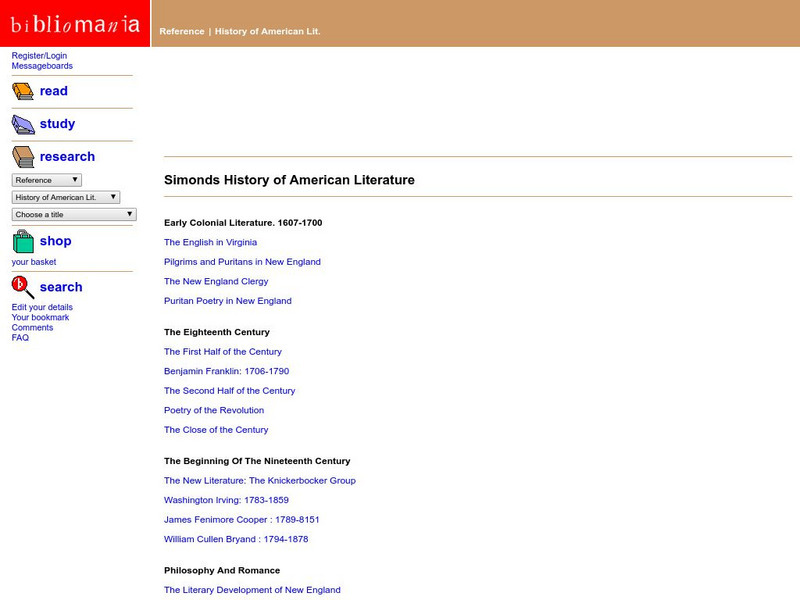View your basket
Viewport: 800px width, 600px height.
click(34, 262)
